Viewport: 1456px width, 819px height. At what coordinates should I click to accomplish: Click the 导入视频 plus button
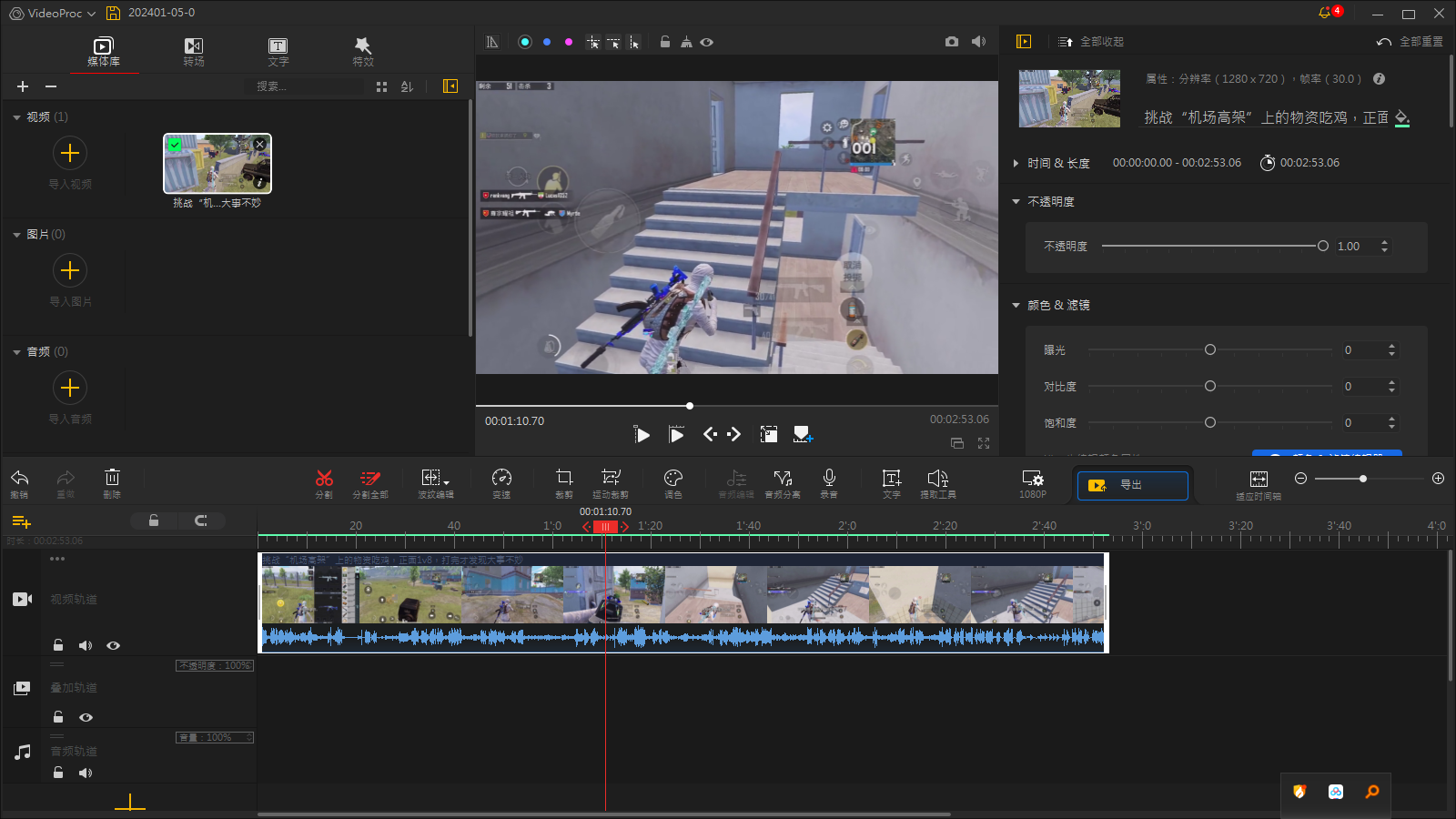coord(70,153)
